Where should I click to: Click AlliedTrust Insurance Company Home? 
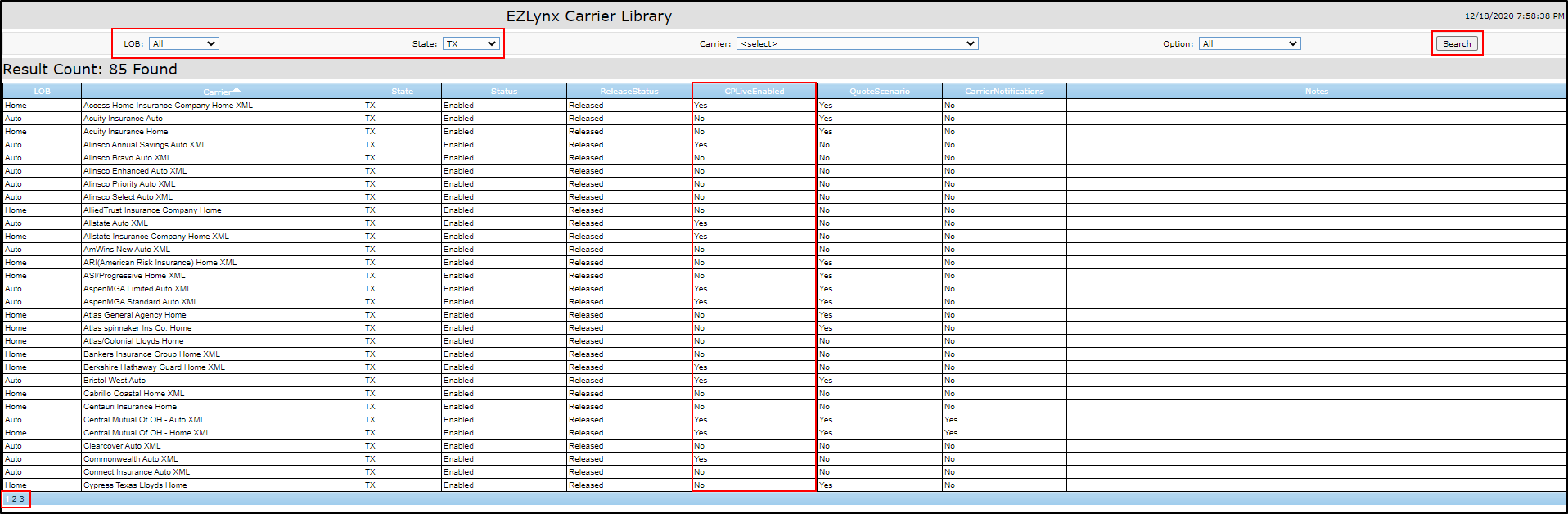pos(152,210)
